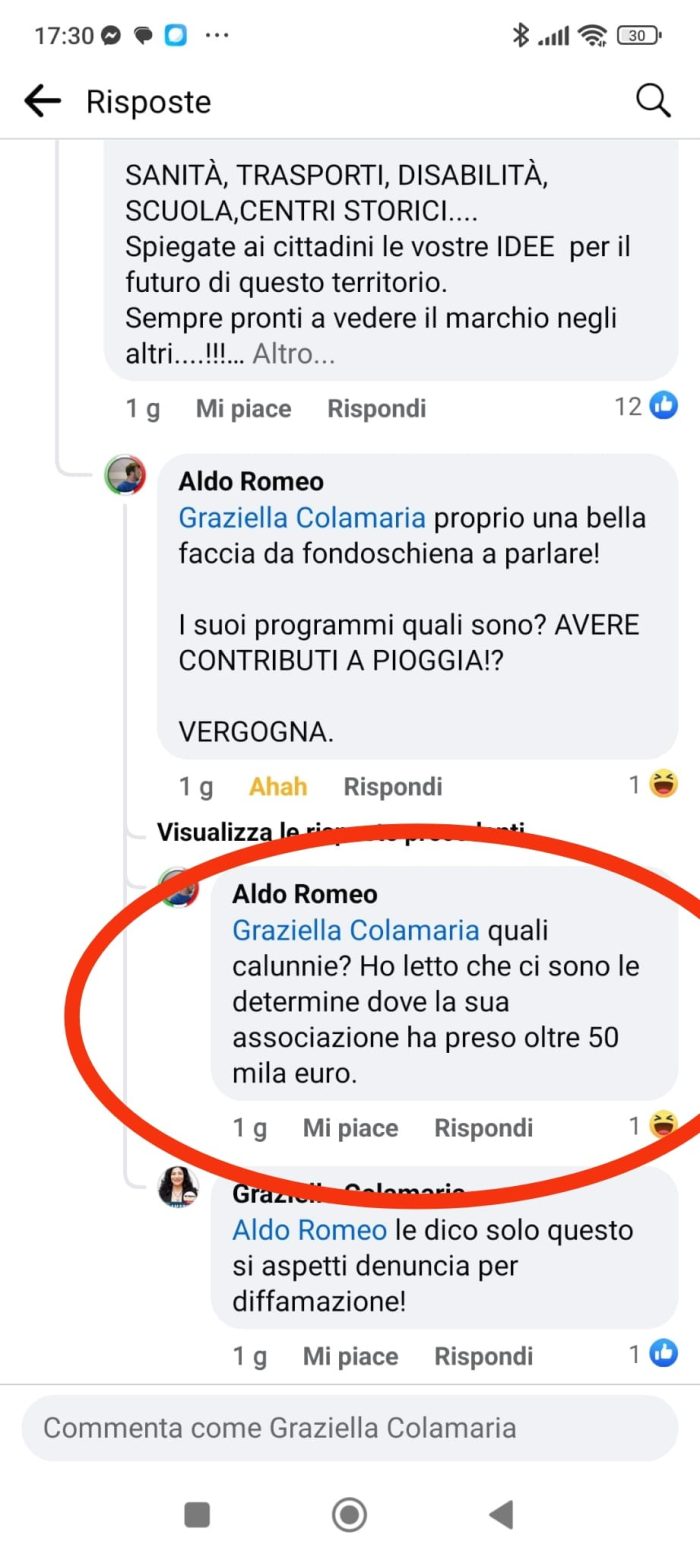
Task: Tap the Android recent apps square button
Action: pyautogui.click(x=197, y=1515)
